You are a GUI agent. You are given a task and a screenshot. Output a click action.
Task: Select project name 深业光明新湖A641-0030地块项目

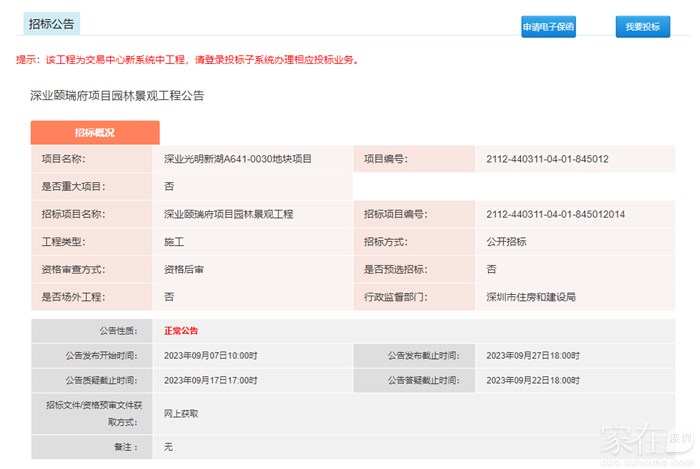(238, 159)
